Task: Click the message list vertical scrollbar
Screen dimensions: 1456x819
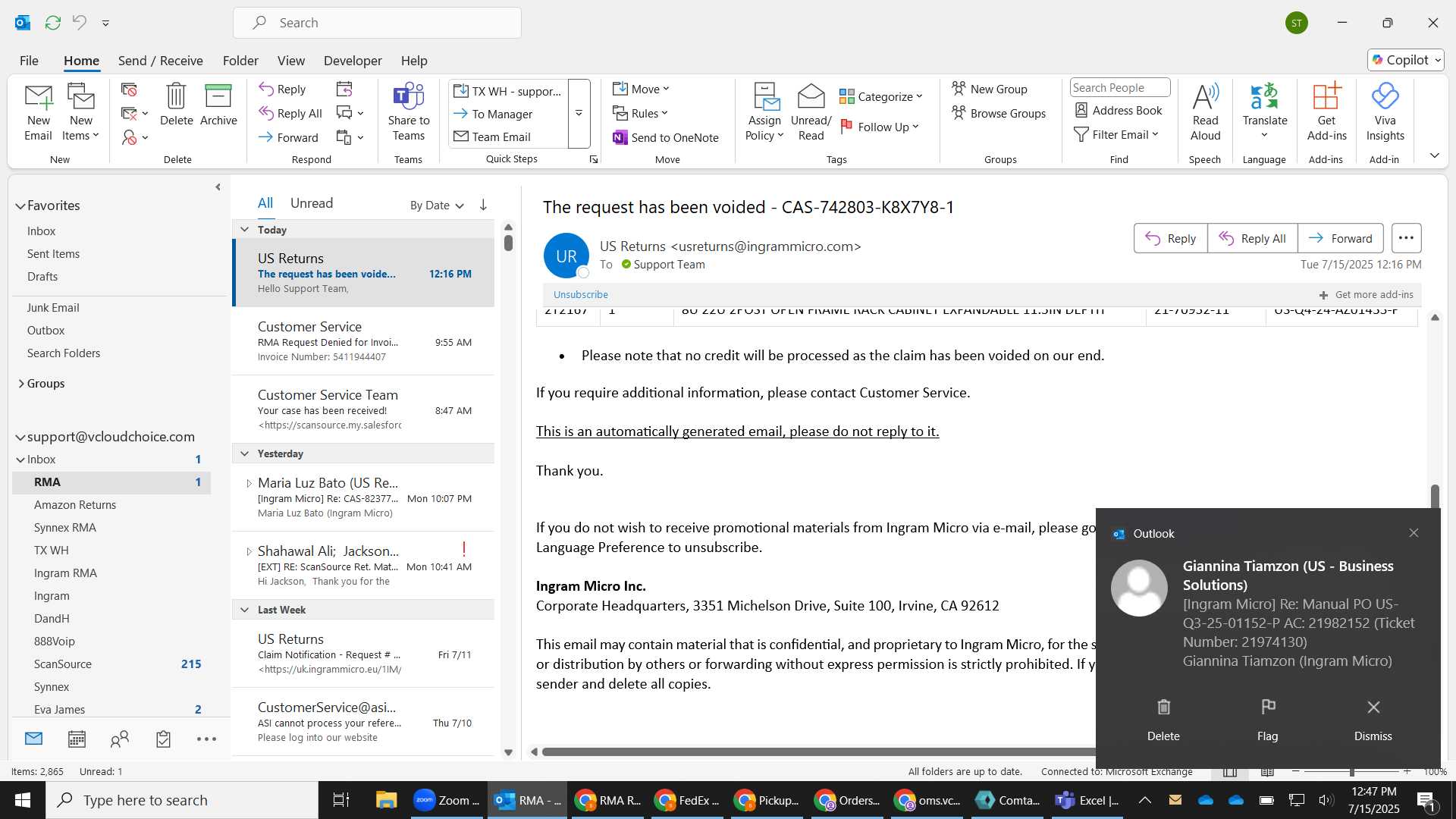Action: point(508,243)
